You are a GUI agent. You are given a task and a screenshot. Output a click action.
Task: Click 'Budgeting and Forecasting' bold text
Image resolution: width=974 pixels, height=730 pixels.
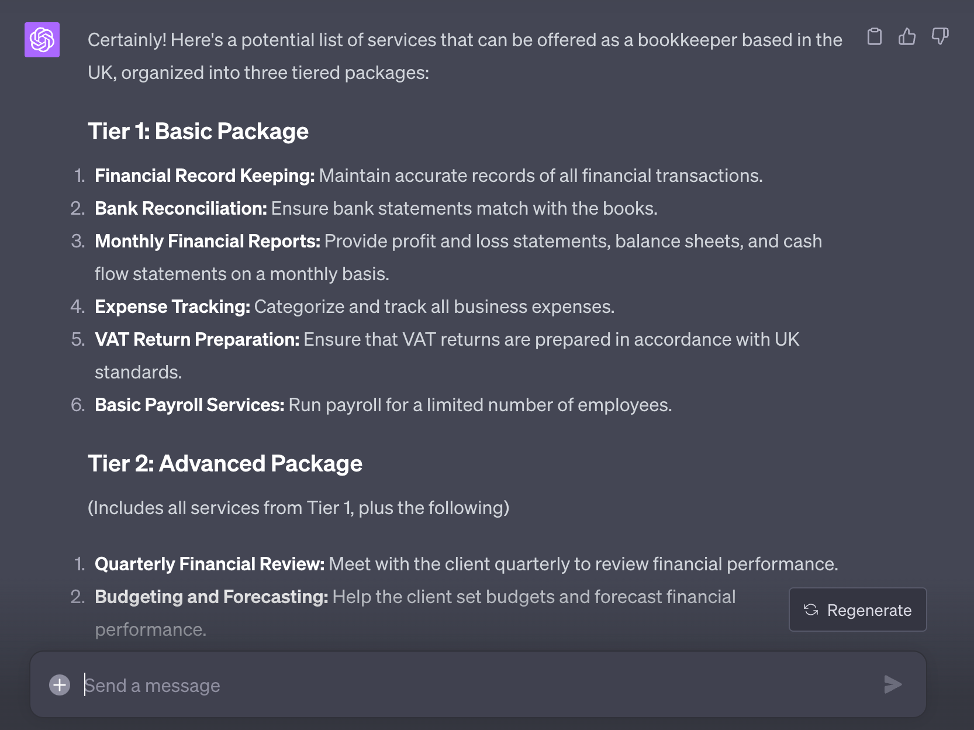click(x=211, y=597)
